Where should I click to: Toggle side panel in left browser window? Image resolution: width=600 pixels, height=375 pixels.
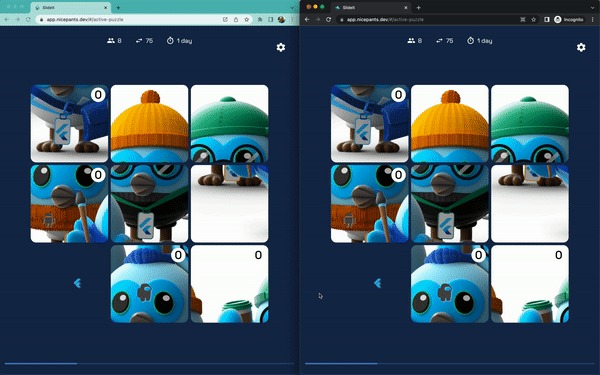[271, 20]
